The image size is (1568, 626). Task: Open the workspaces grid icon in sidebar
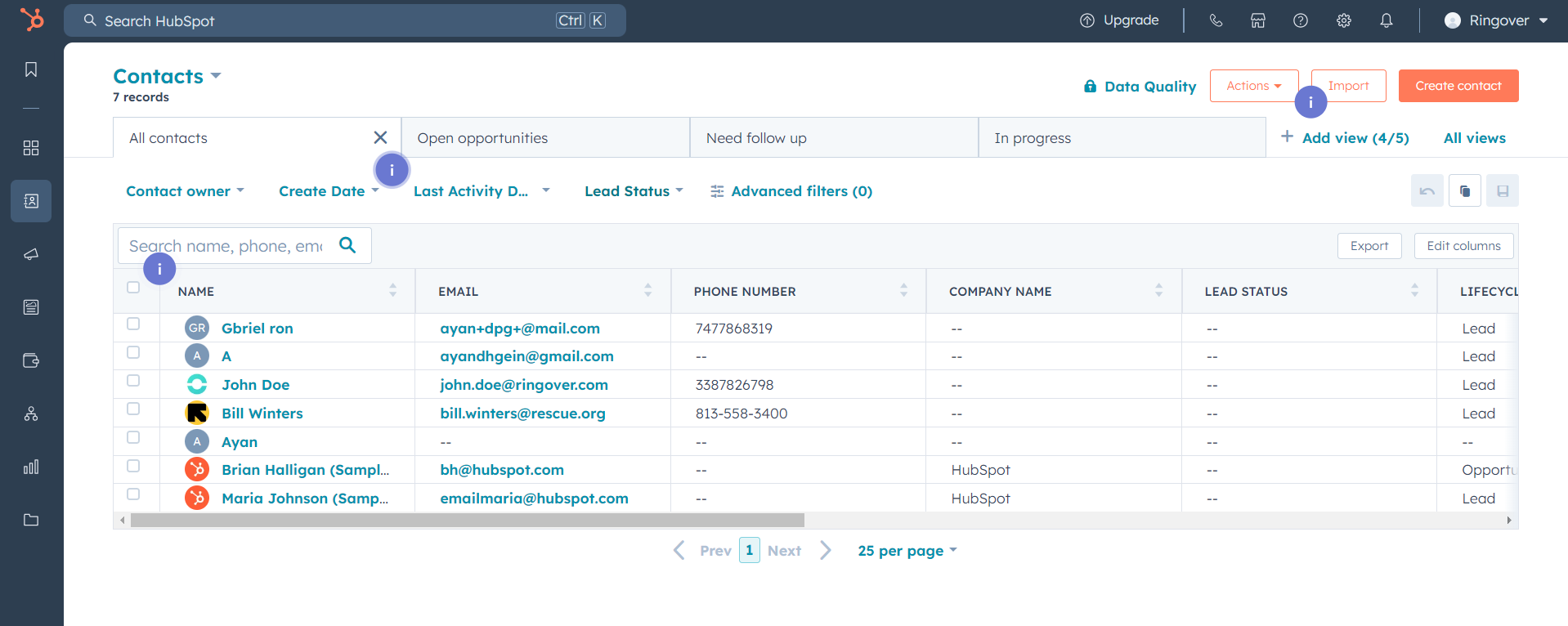click(31, 148)
